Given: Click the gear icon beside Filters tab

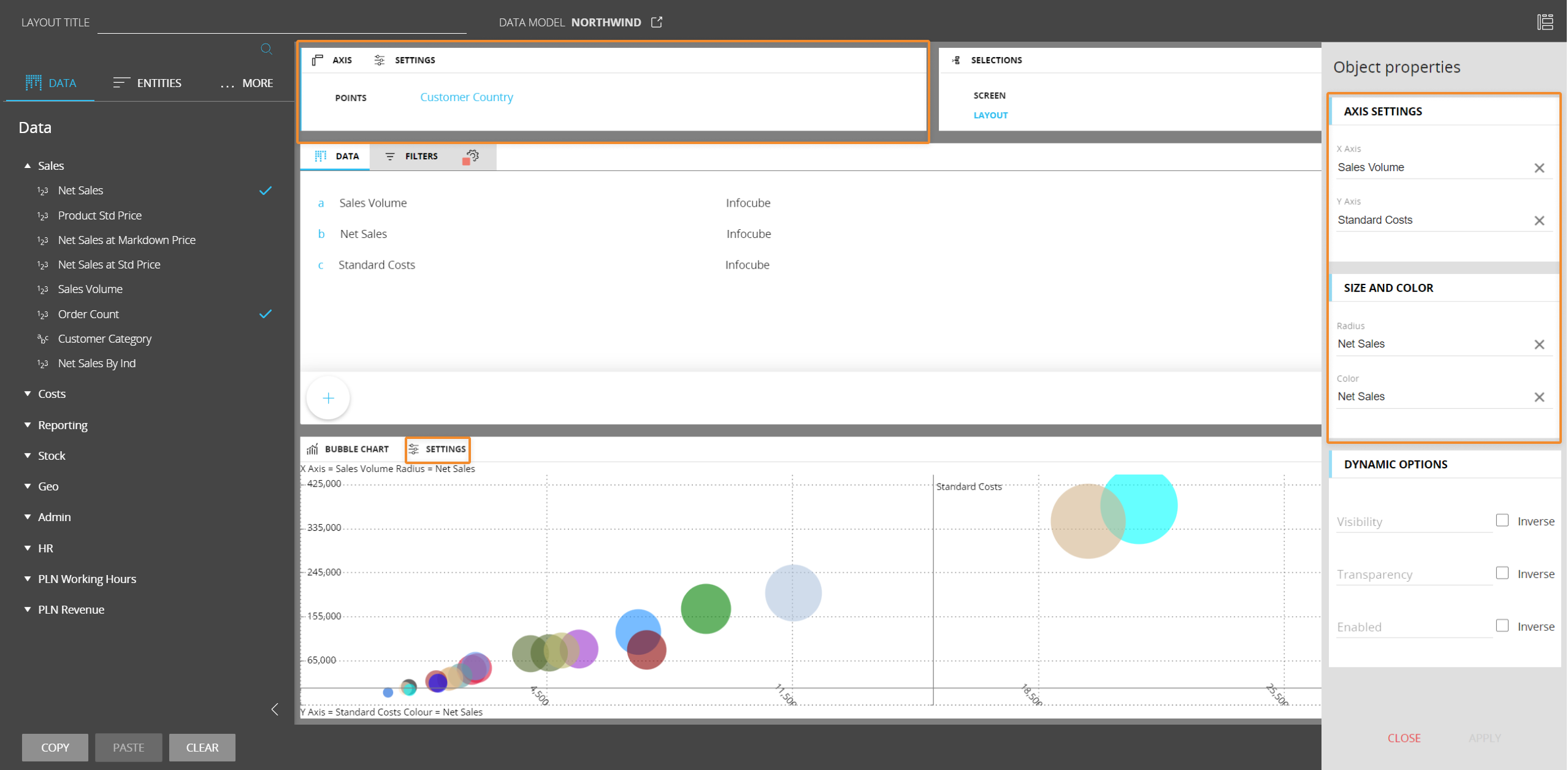Looking at the screenshot, I should [x=471, y=156].
